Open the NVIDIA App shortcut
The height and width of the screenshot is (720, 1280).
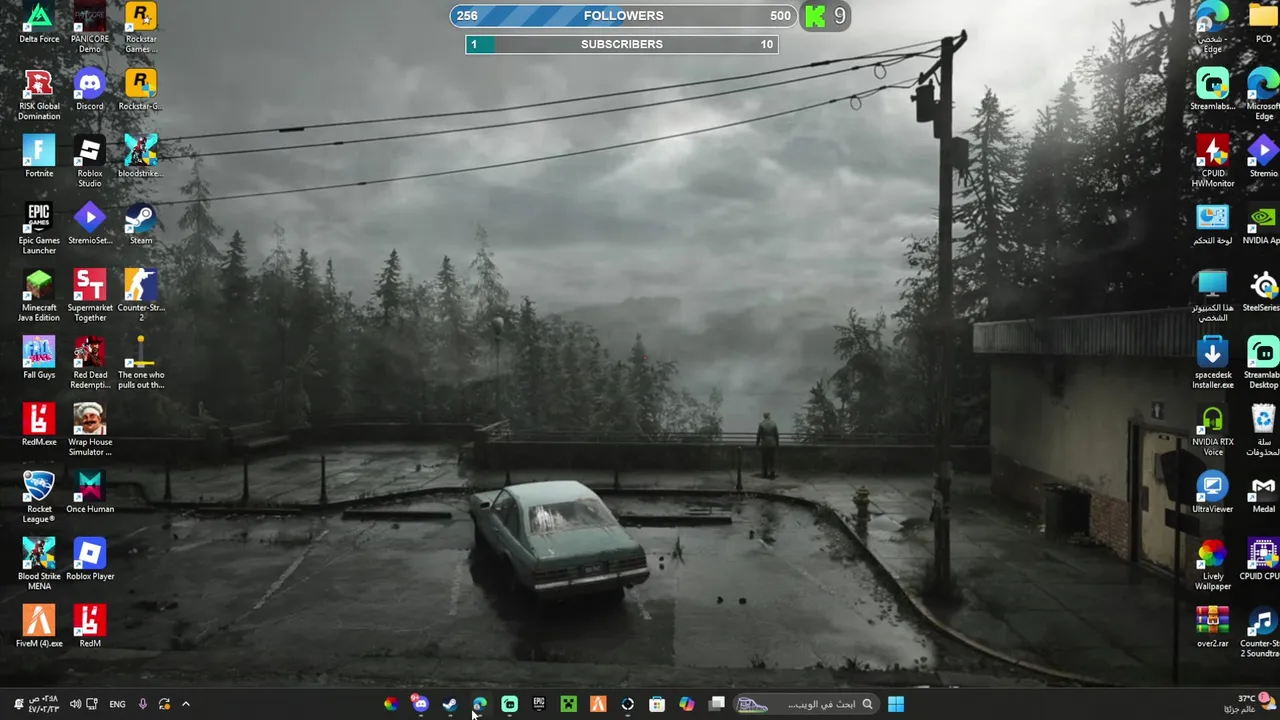click(1263, 224)
